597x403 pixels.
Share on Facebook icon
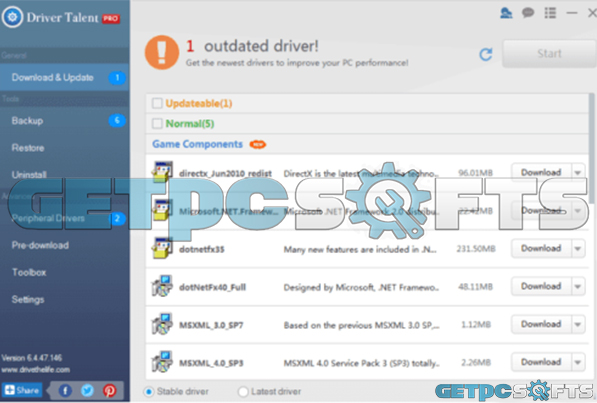(65, 390)
